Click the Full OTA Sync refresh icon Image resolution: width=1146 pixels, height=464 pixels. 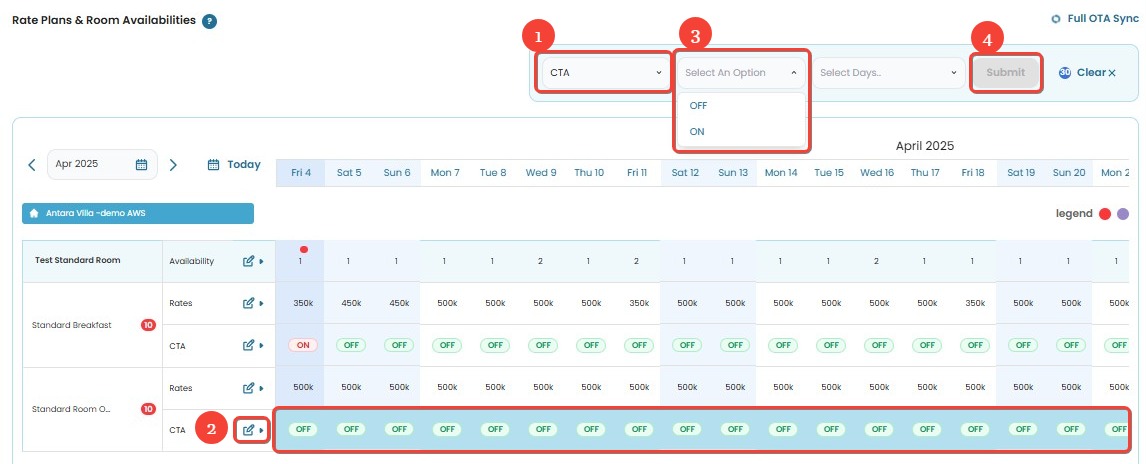tap(1055, 19)
